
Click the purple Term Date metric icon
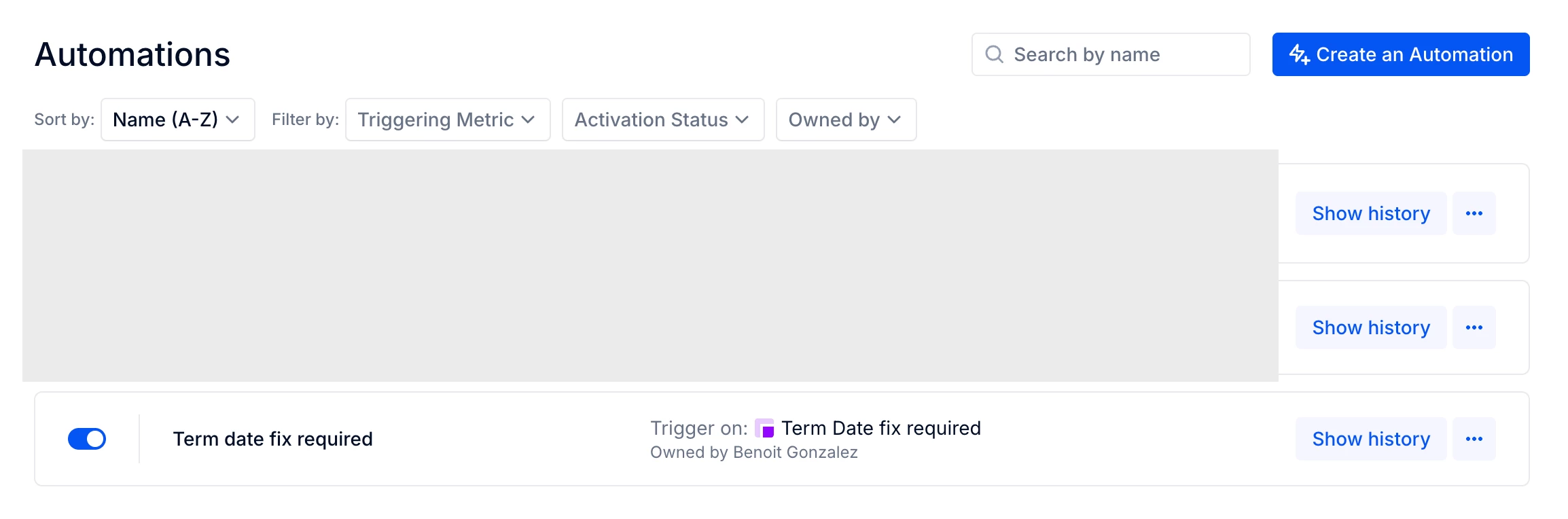click(764, 429)
